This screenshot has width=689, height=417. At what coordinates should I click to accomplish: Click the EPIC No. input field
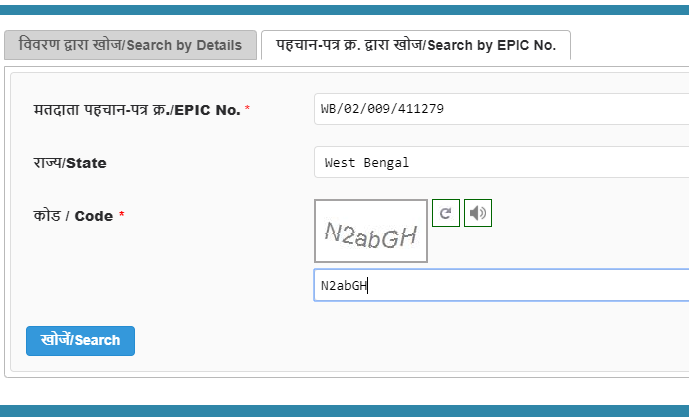pyautogui.click(x=501, y=109)
